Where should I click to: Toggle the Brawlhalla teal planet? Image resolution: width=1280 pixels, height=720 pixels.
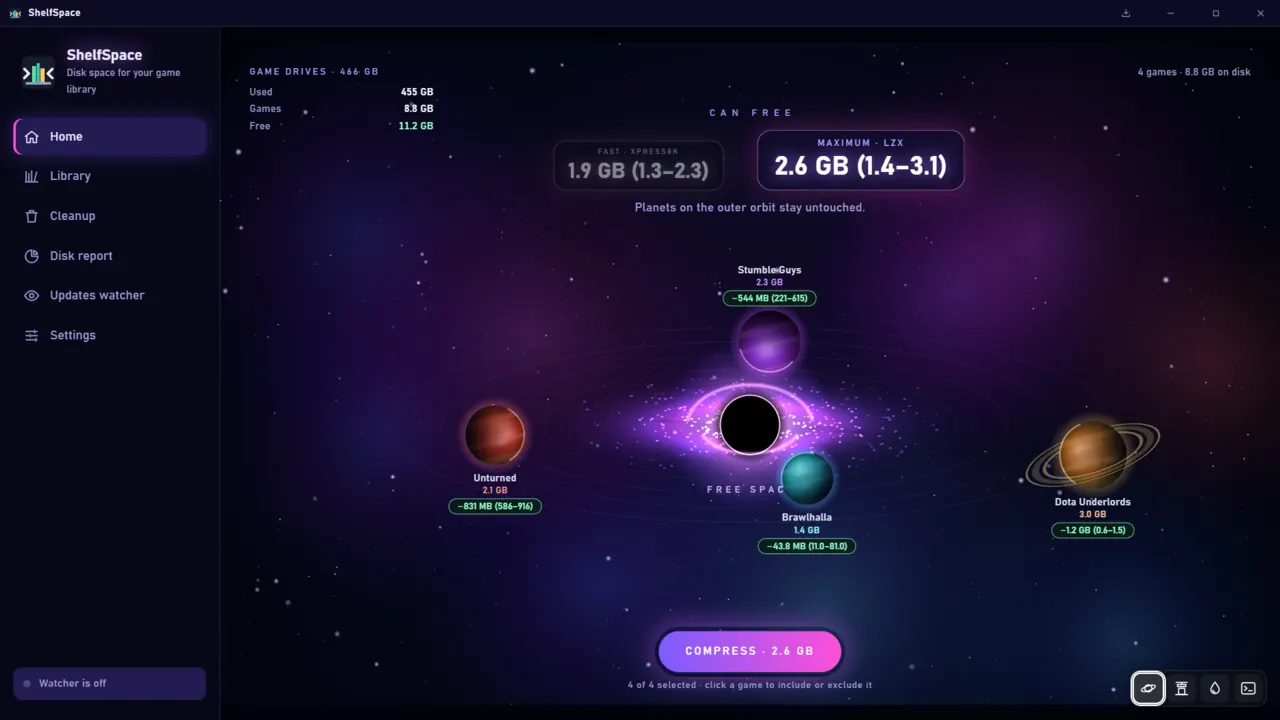[807, 479]
